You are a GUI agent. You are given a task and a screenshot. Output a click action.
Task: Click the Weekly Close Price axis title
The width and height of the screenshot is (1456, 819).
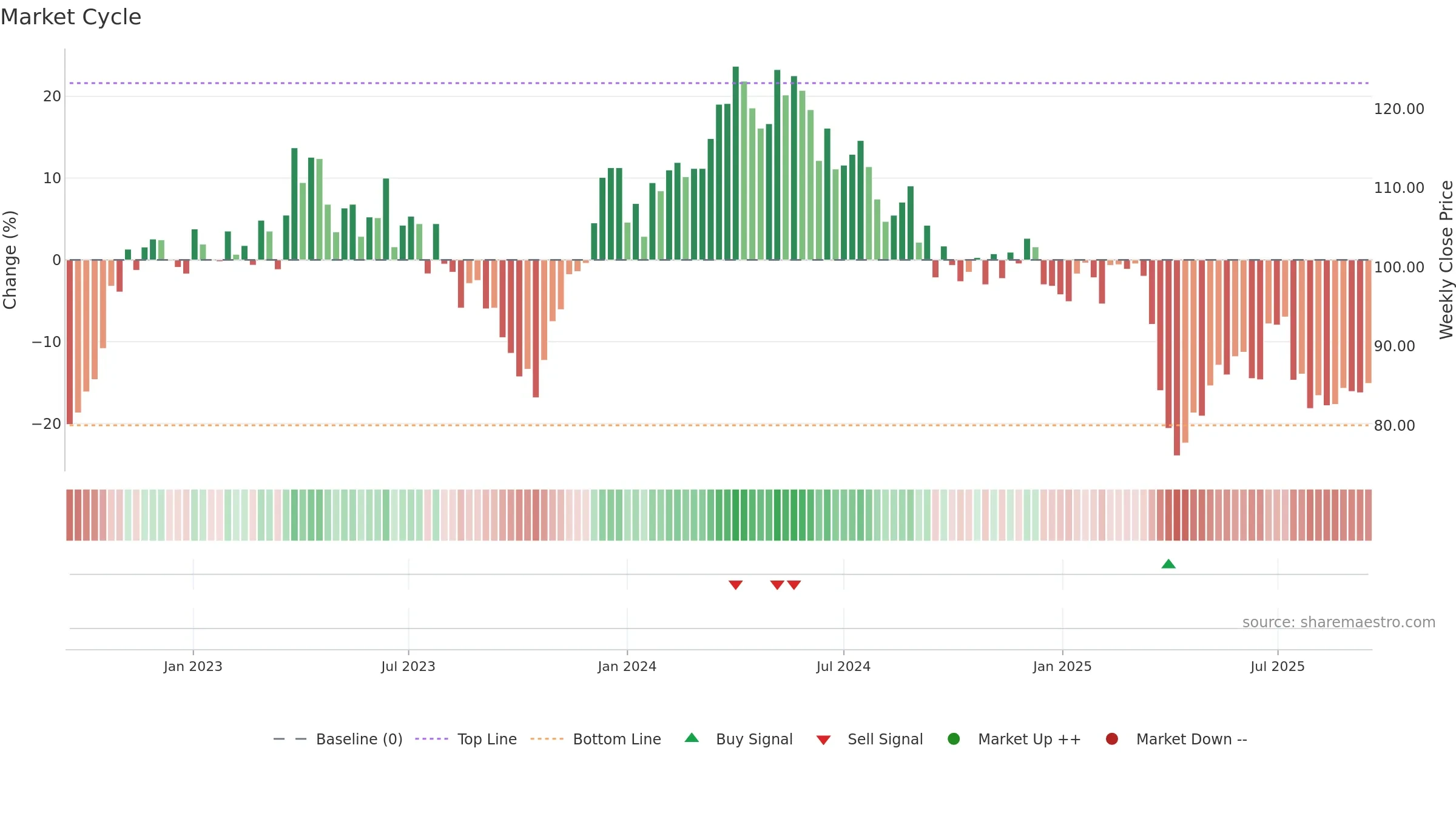pos(1446,260)
